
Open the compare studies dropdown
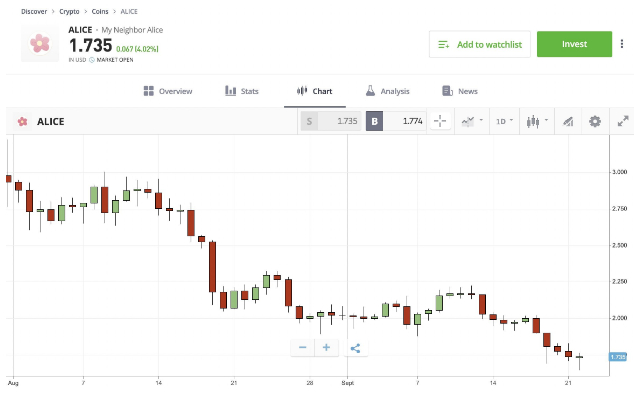click(x=472, y=121)
